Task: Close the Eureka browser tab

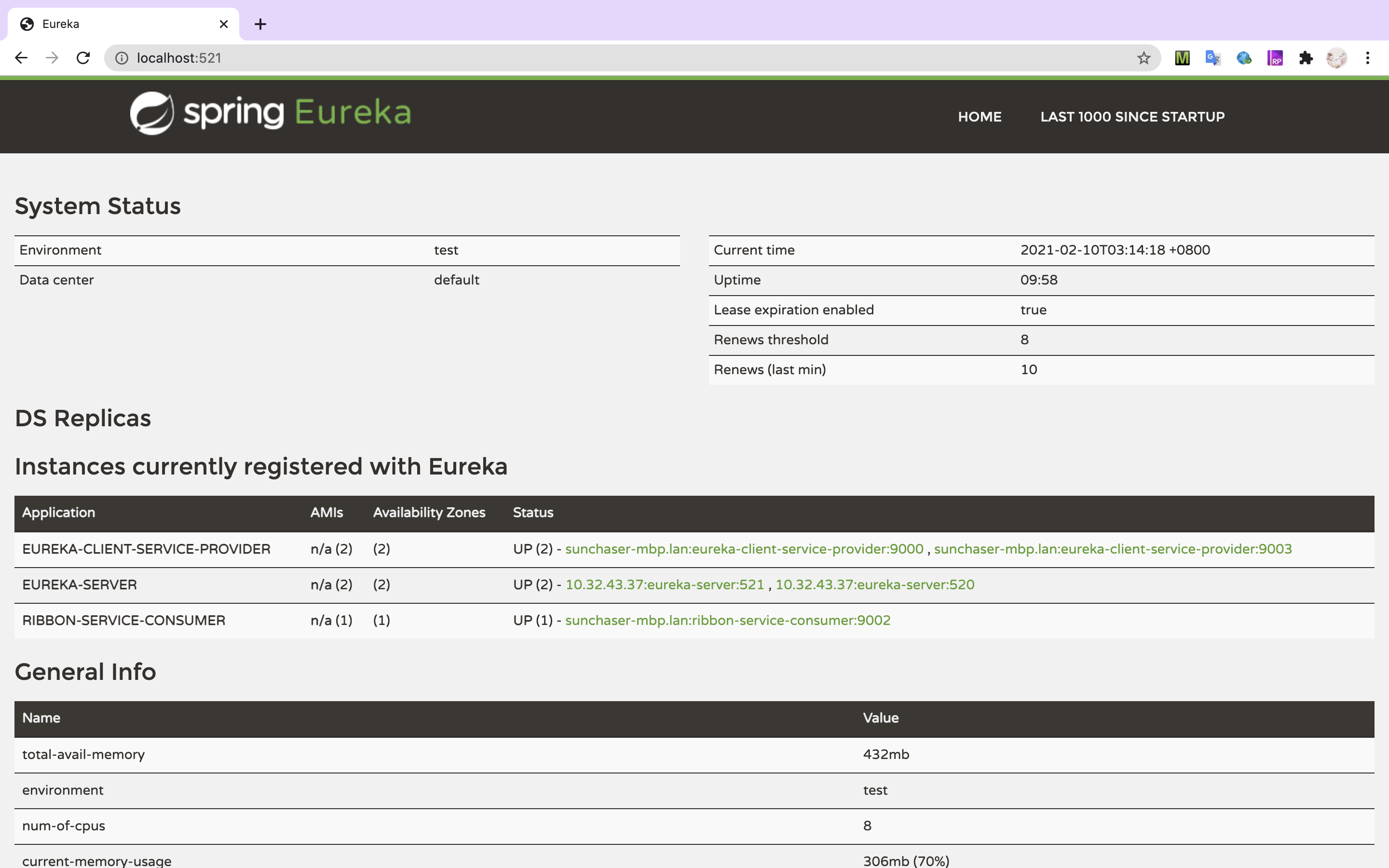Action: (224, 24)
